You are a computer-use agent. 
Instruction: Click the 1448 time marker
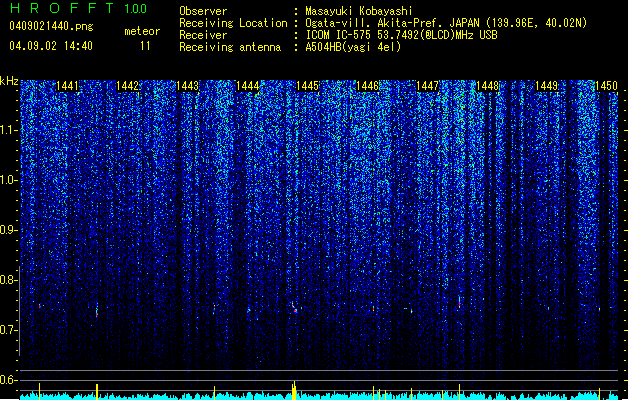point(487,86)
